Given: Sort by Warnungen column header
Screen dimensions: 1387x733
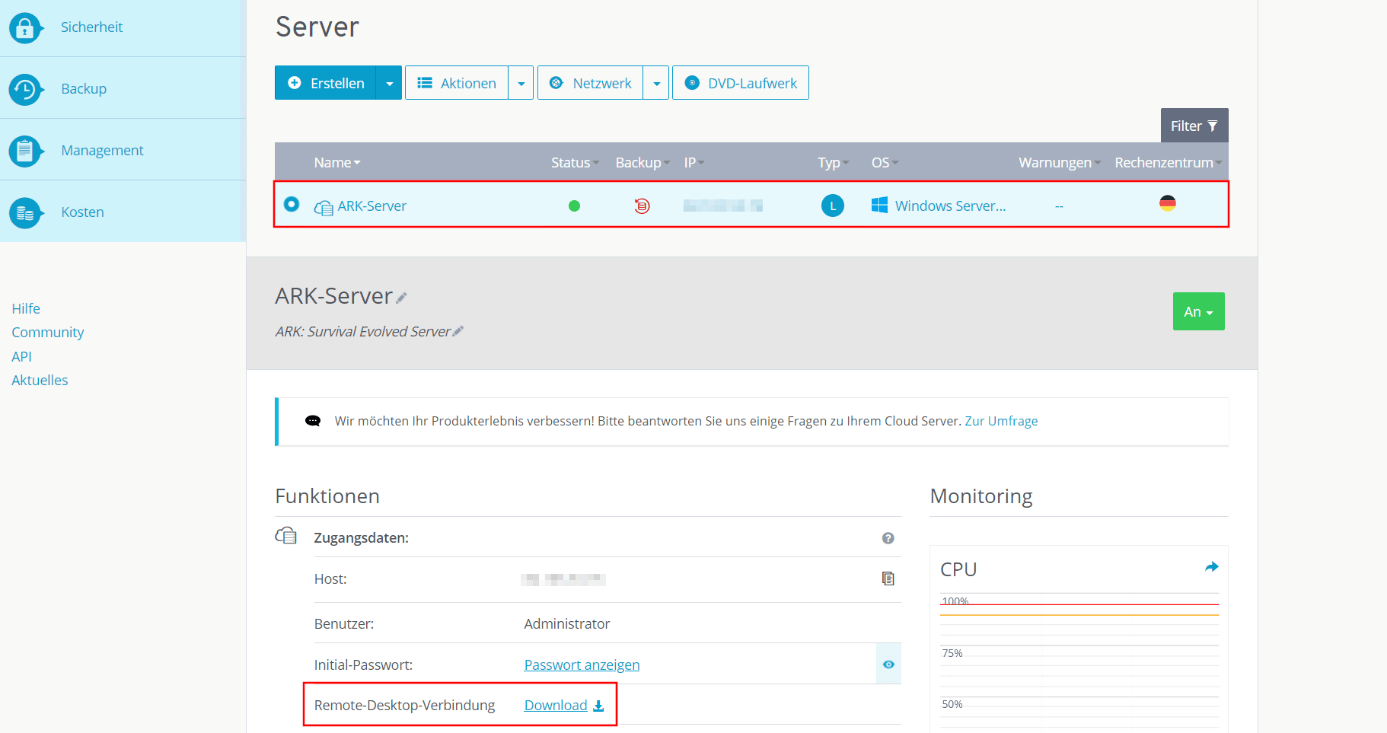Looking at the screenshot, I should [1059, 162].
